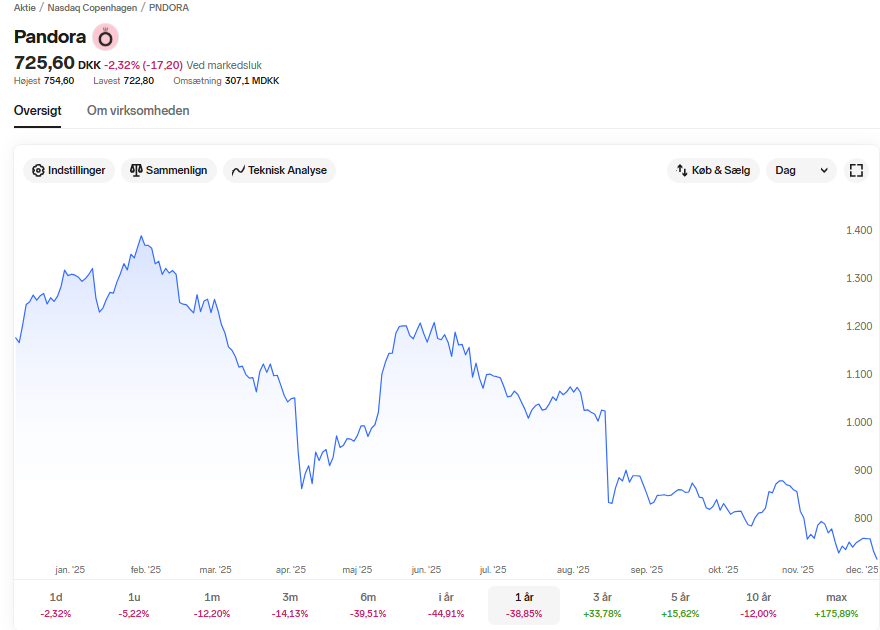Select the 3 år time range
880x630 pixels.
pos(602,605)
